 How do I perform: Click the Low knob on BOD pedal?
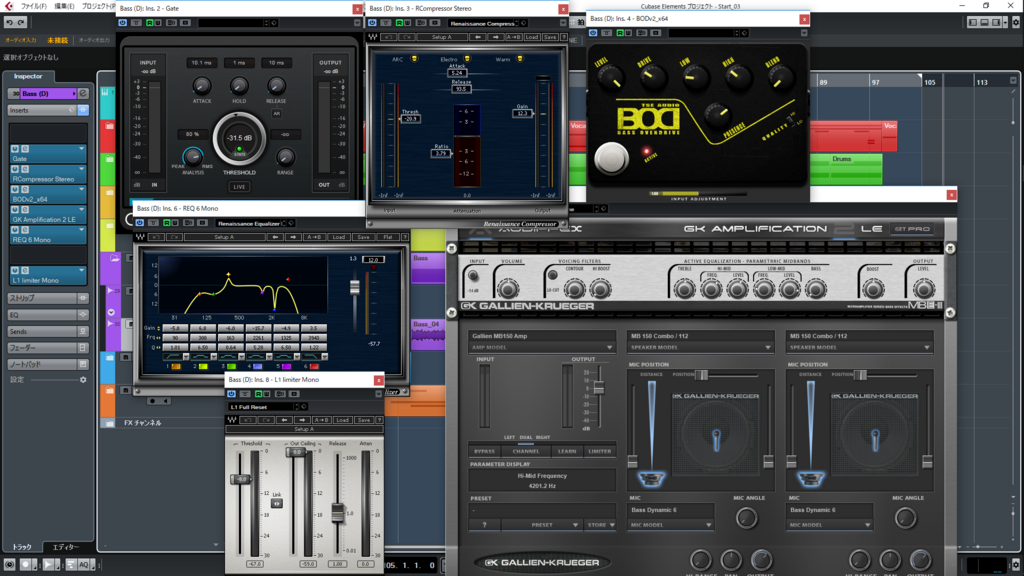coord(696,78)
